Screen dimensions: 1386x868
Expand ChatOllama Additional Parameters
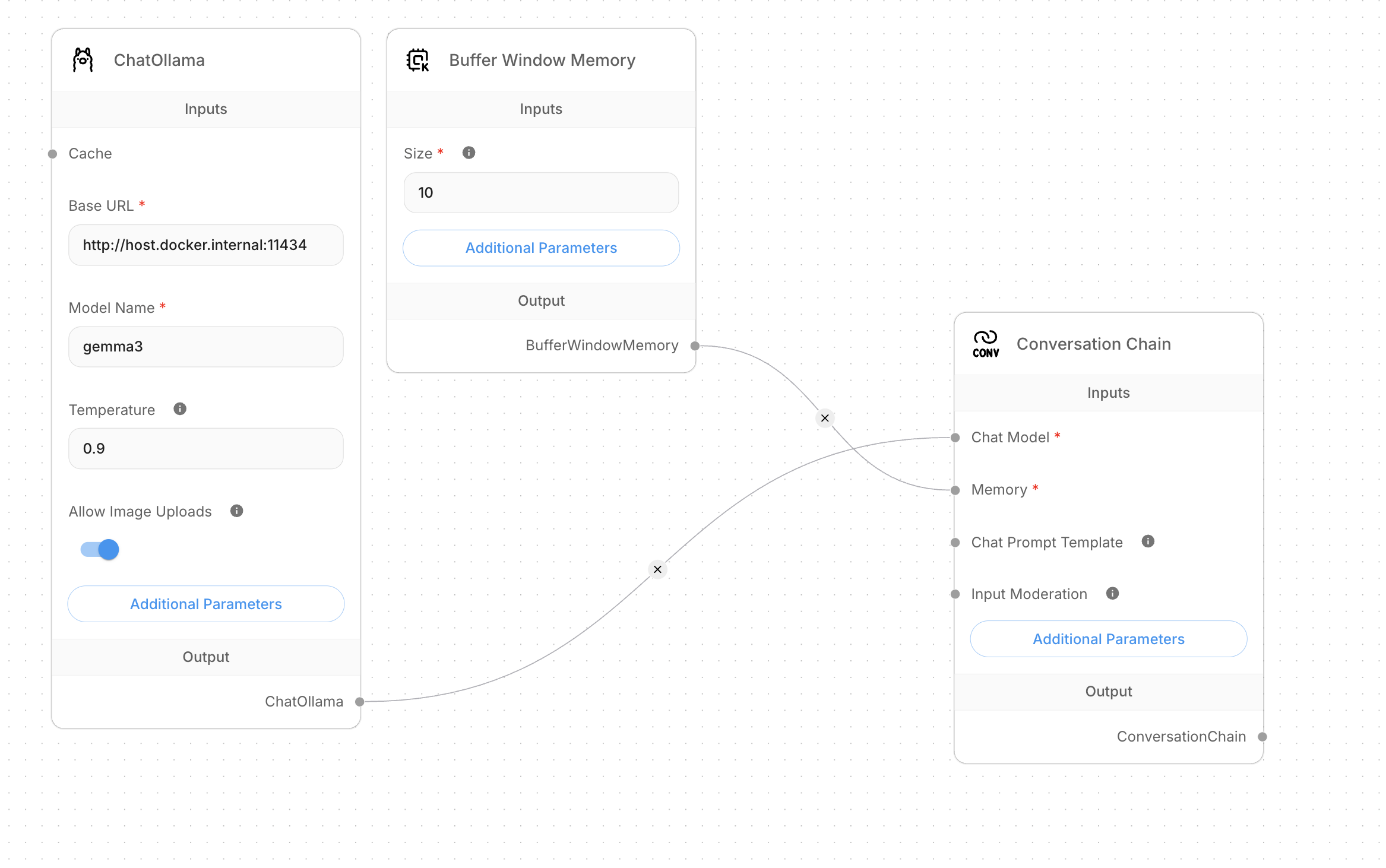(x=205, y=604)
